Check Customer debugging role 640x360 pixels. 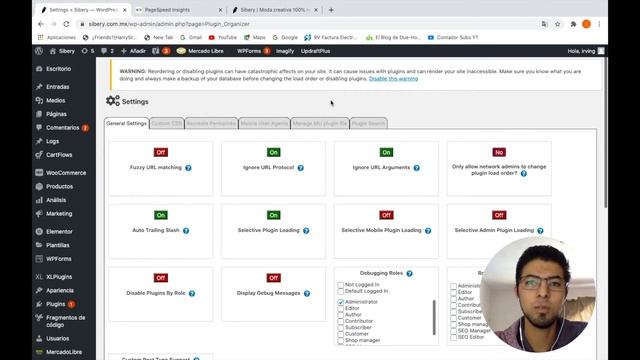pyautogui.click(x=340, y=334)
